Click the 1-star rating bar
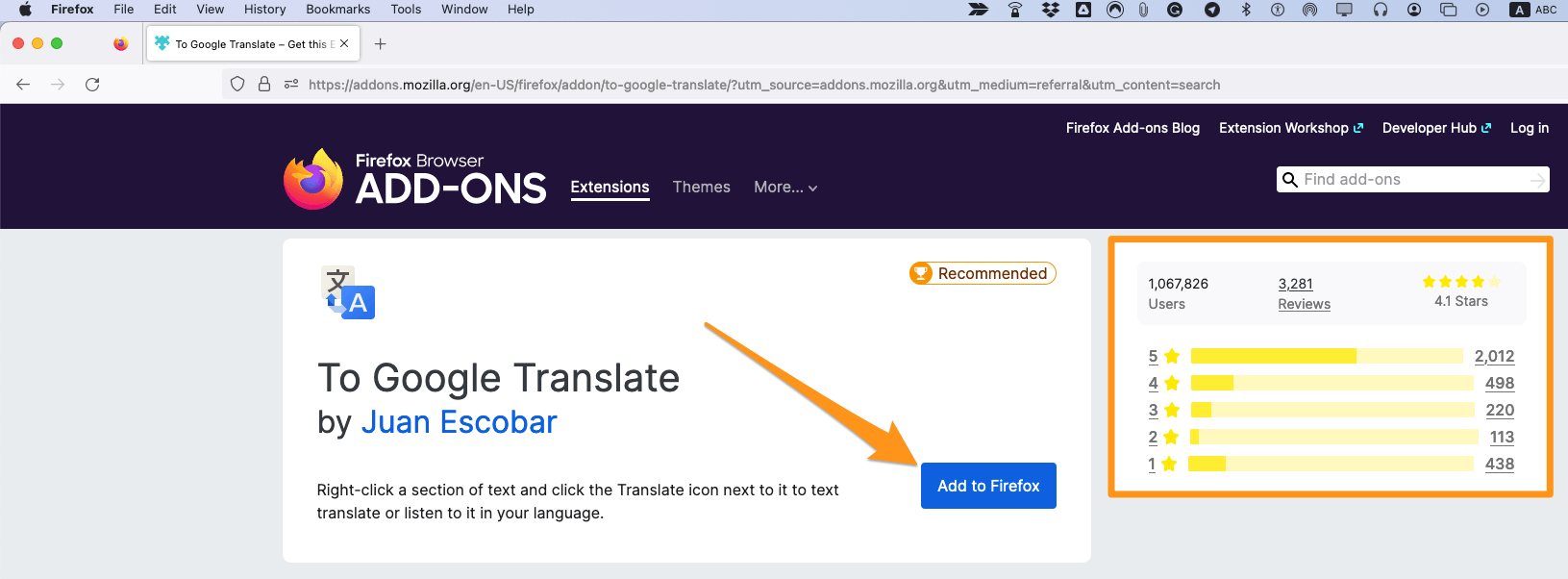The width and height of the screenshot is (1568, 579). [1331, 464]
